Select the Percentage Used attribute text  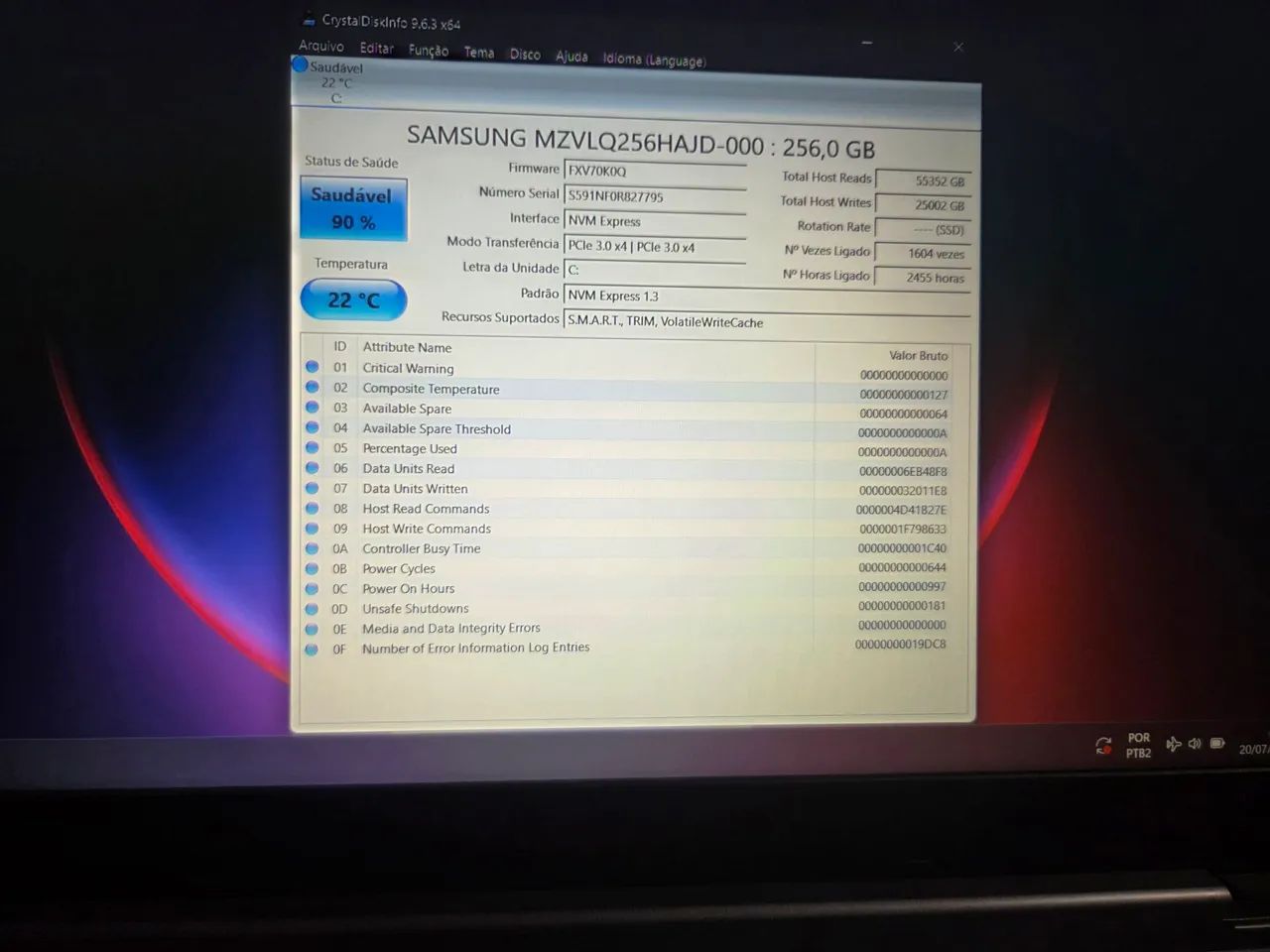[410, 448]
